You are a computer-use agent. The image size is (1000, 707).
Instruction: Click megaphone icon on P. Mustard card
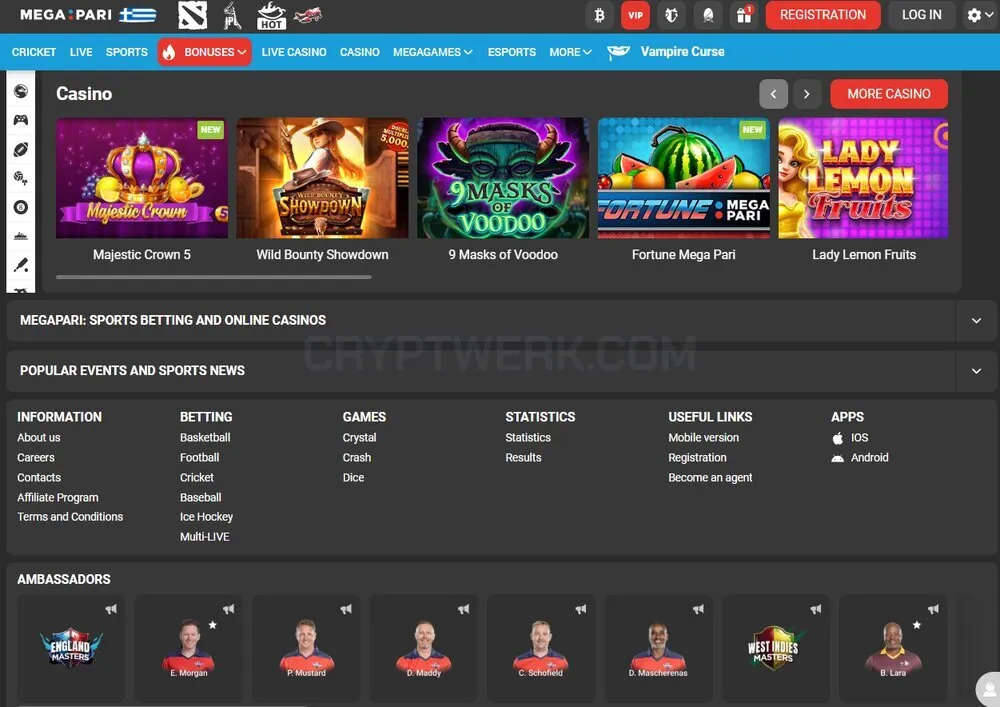click(x=346, y=609)
